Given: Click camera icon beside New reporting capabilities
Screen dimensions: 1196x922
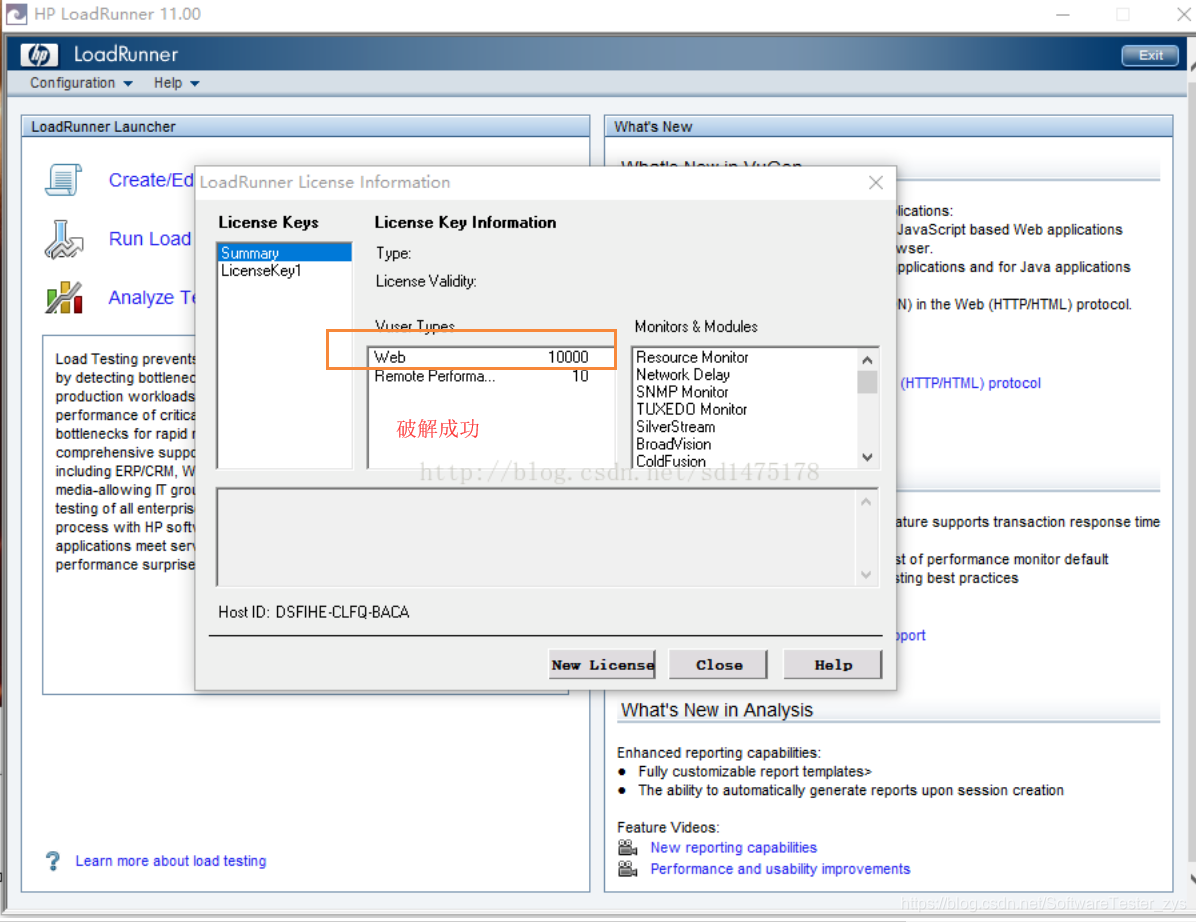Looking at the screenshot, I should 628,847.
